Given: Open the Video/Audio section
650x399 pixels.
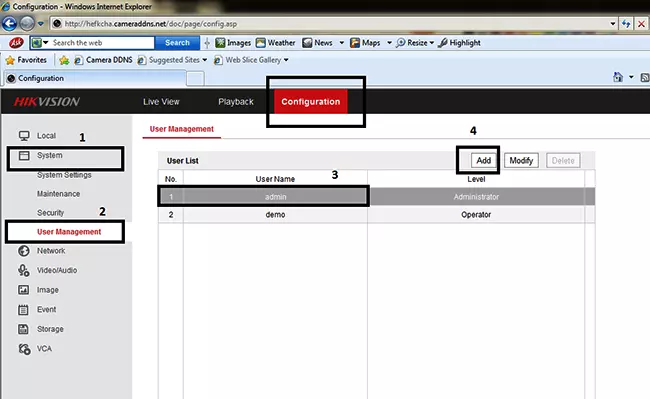Looking at the screenshot, I should point(57,270).
